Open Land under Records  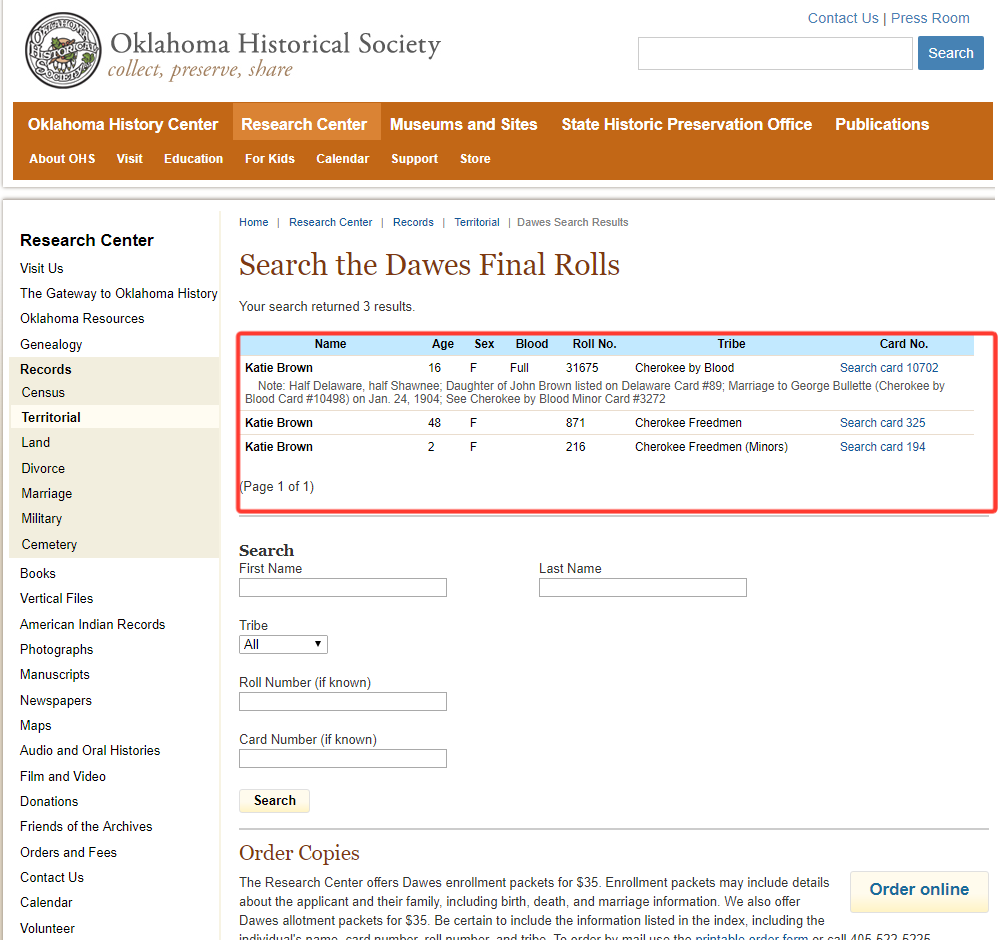point(36,442)
